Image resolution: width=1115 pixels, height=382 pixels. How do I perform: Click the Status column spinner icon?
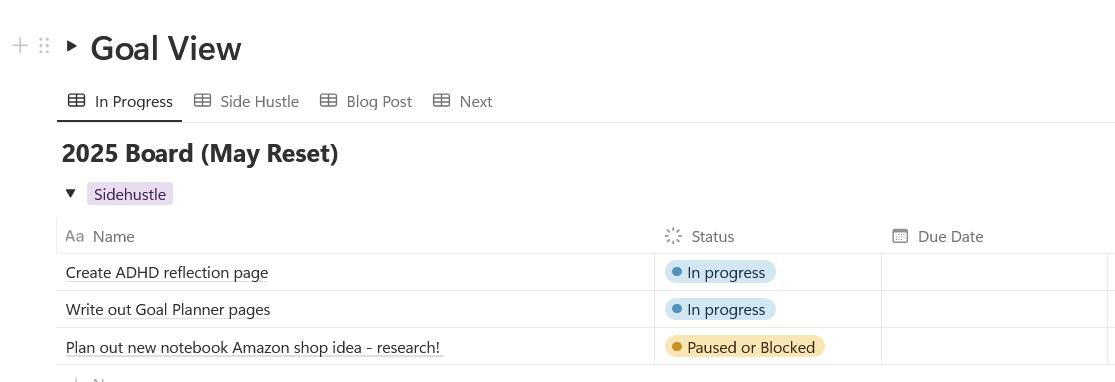coord(673,236)
